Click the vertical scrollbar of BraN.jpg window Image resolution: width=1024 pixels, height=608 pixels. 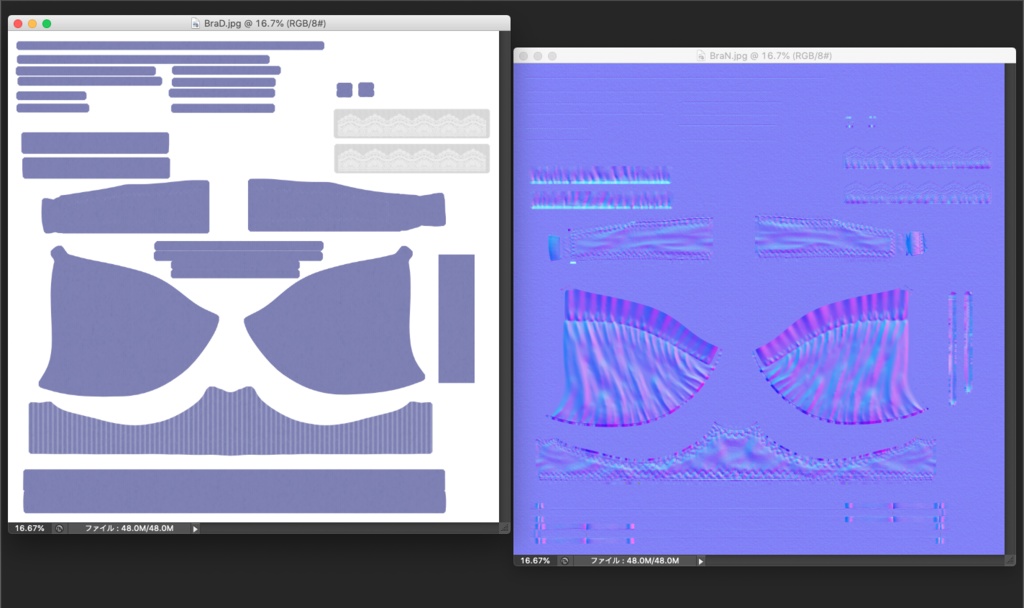pos(1010,309)
